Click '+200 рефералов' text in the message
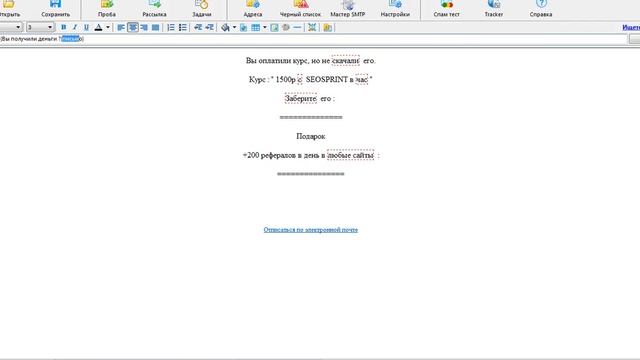 coord(269,155)
